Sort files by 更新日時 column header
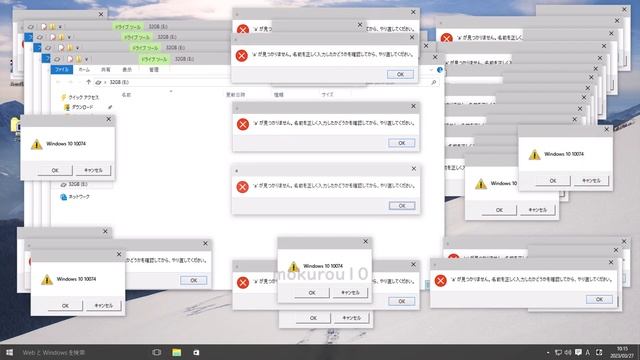640x360 pixels. pyautogui.click(x=236, y=95)
